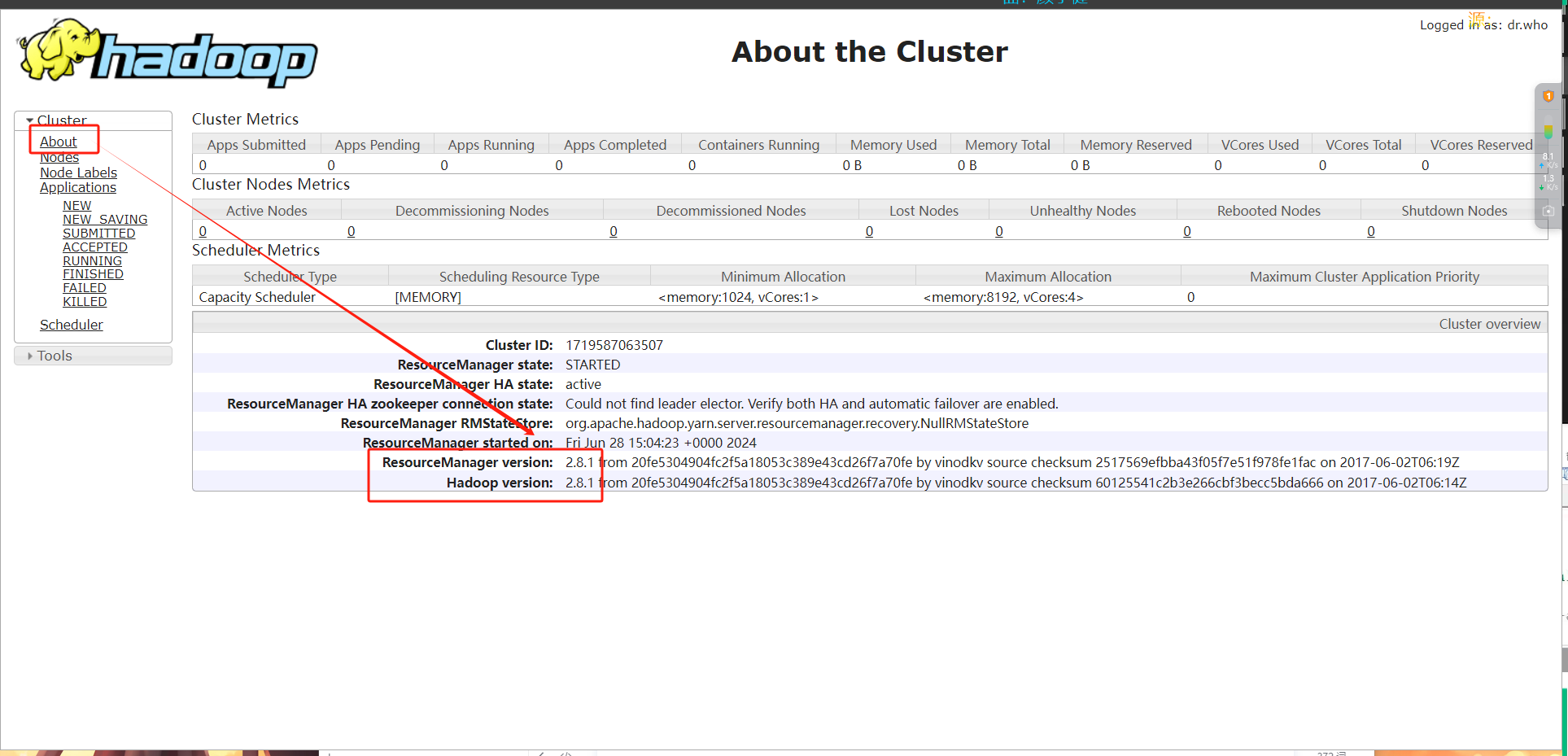Click the Active Nodes count link
This screenshot has width=1568, height=756.
click(203, 231)
